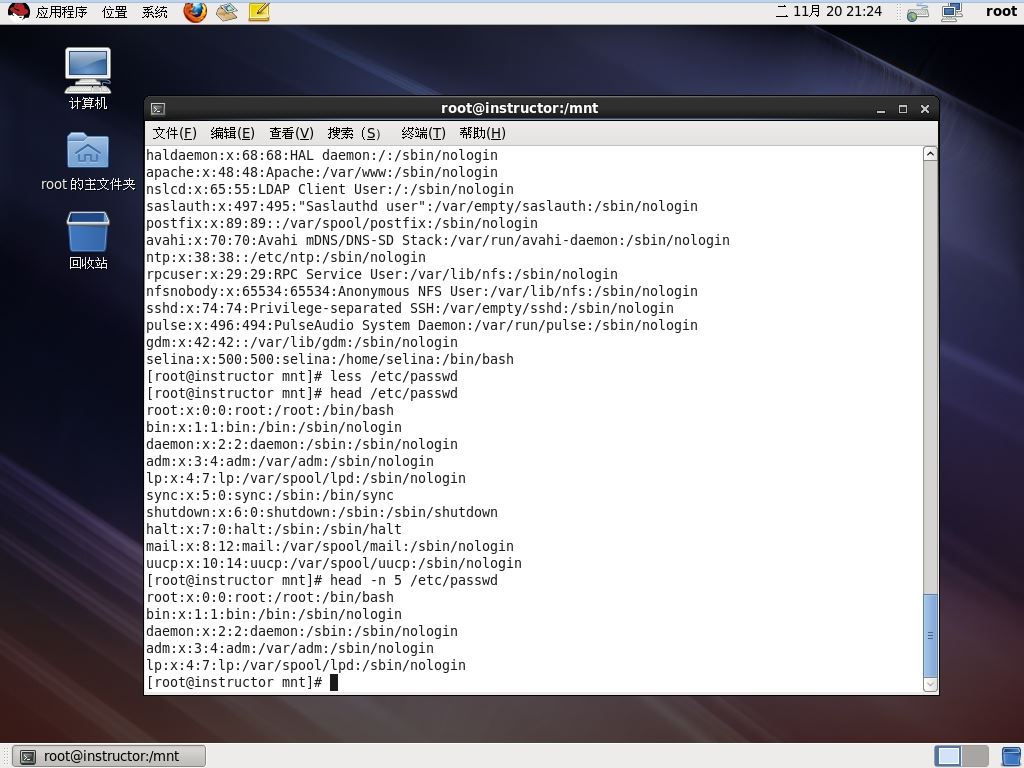Open the 文件(F) menu in terminal

tap(174, 133)
